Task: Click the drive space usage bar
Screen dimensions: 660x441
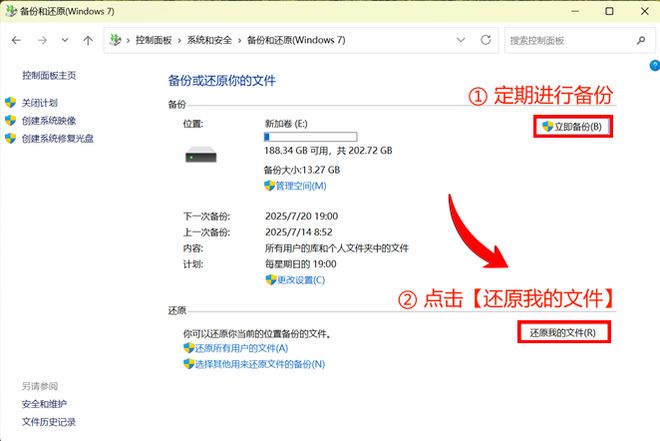Action: coord(310,137)
